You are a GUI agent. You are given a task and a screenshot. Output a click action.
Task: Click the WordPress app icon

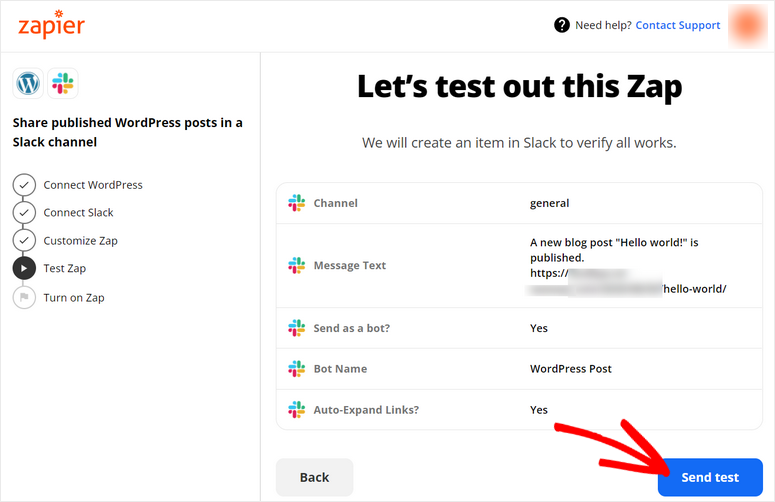click(28, 83)
